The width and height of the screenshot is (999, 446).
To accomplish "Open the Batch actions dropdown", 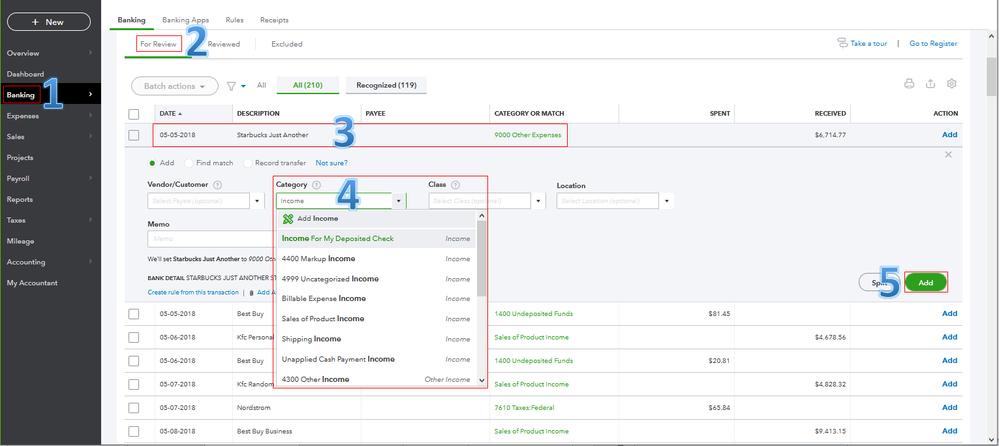I will (174, 86).
